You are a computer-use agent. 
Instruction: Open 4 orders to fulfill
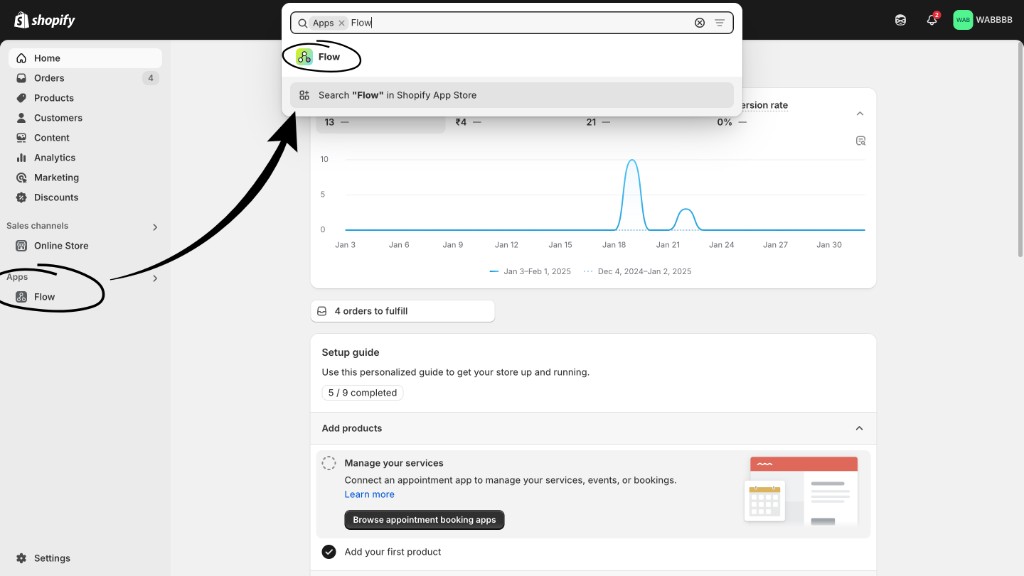402,312
